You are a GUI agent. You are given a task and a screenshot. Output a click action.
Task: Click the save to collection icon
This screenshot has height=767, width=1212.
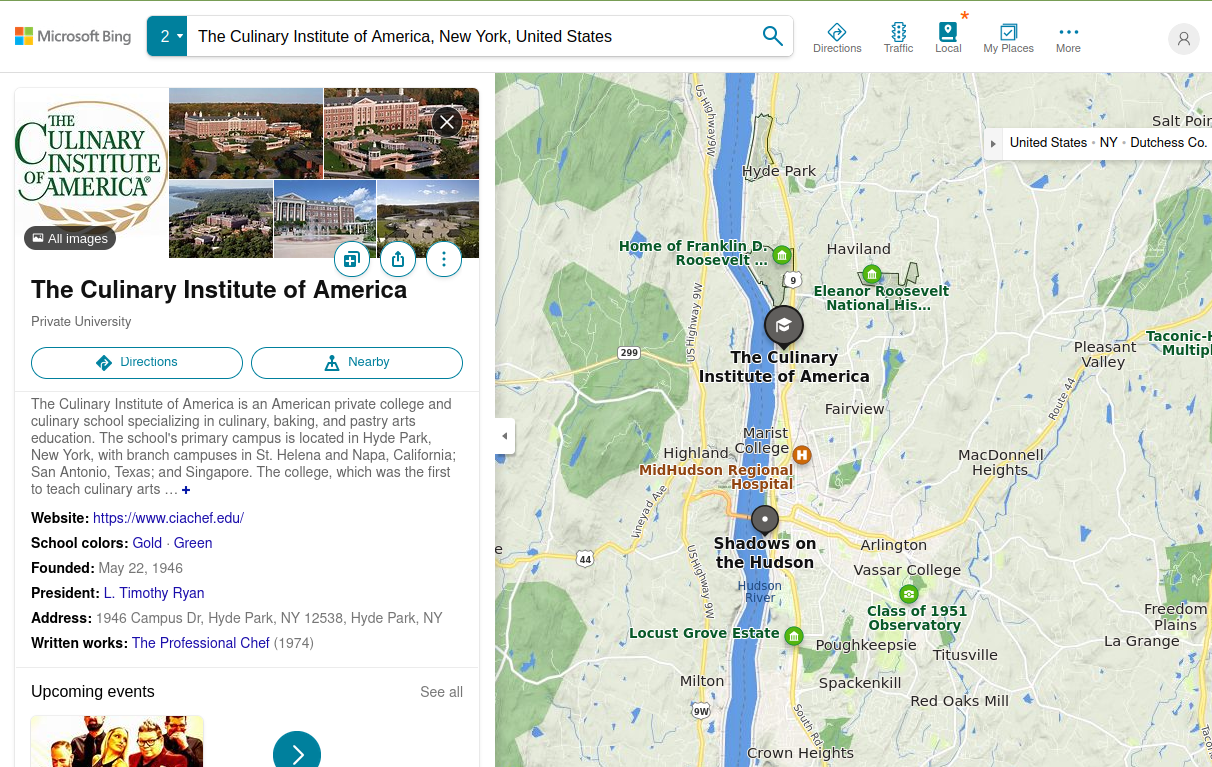click(x=352, y=260)
